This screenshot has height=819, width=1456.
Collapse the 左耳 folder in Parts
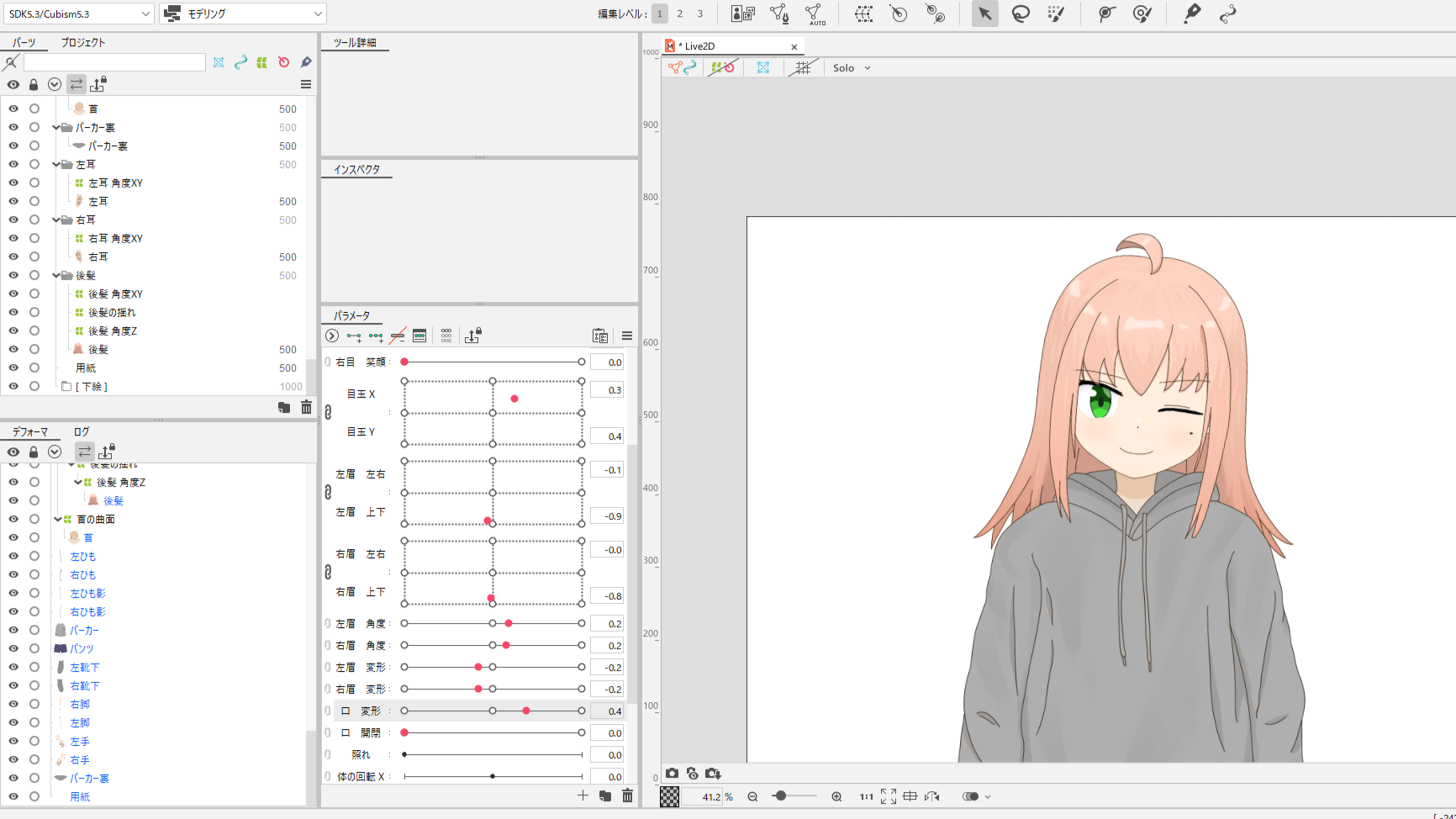click(56, 165)
